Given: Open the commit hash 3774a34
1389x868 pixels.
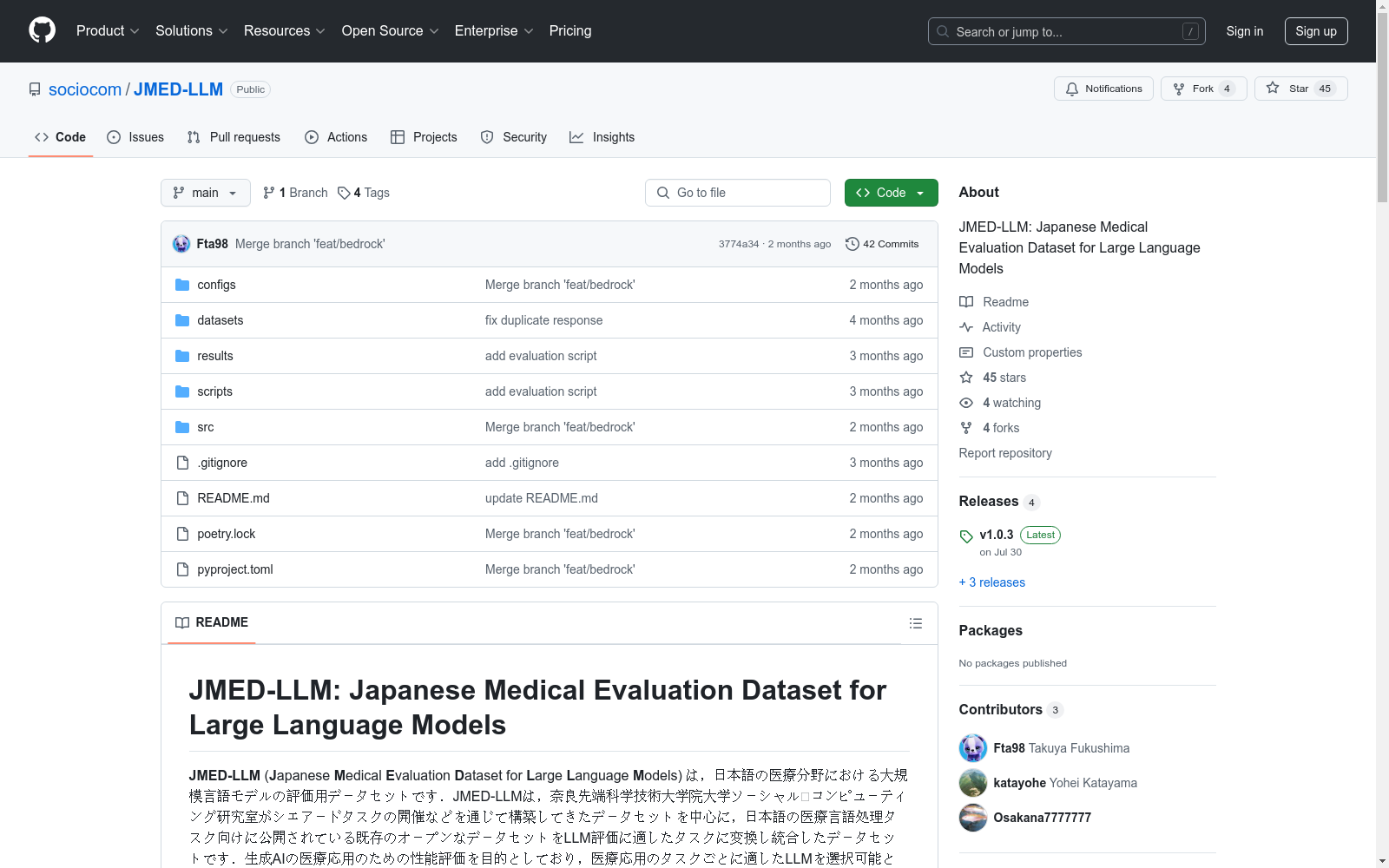Looking at the screenshot, I should tap(739, 244).
